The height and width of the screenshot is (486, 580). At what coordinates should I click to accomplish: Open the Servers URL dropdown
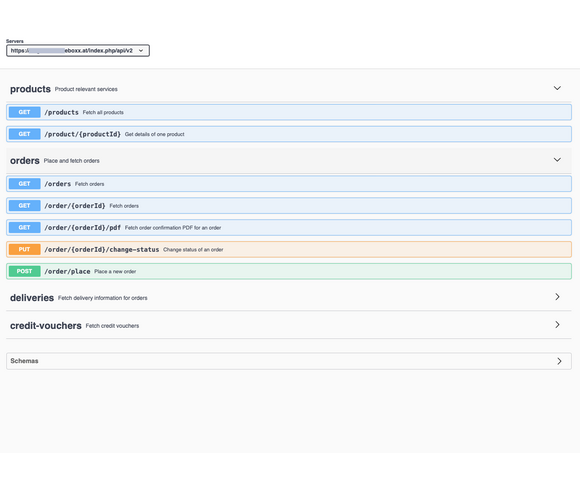[78, 51]
